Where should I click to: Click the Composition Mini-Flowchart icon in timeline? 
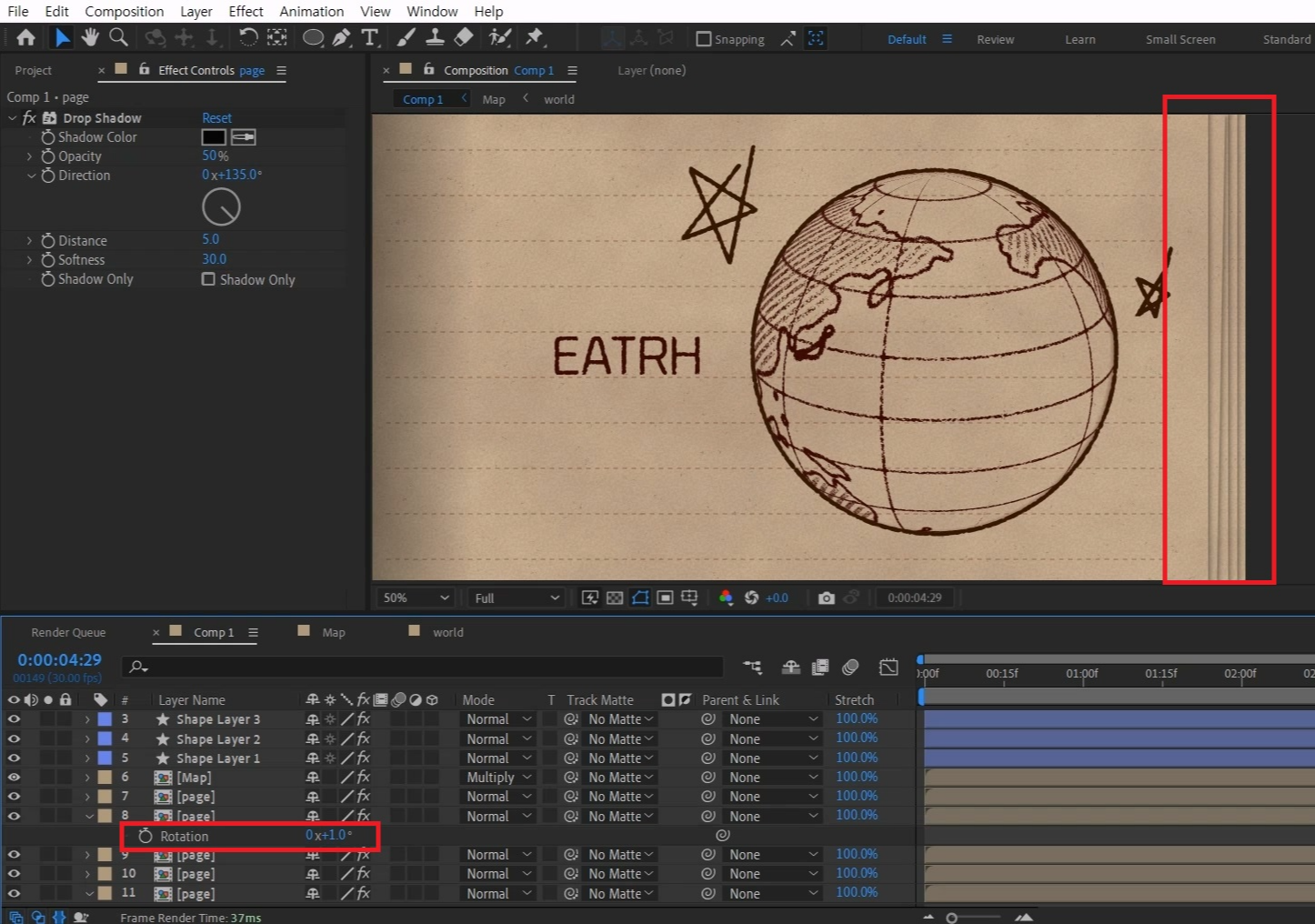tap(752, 668)
